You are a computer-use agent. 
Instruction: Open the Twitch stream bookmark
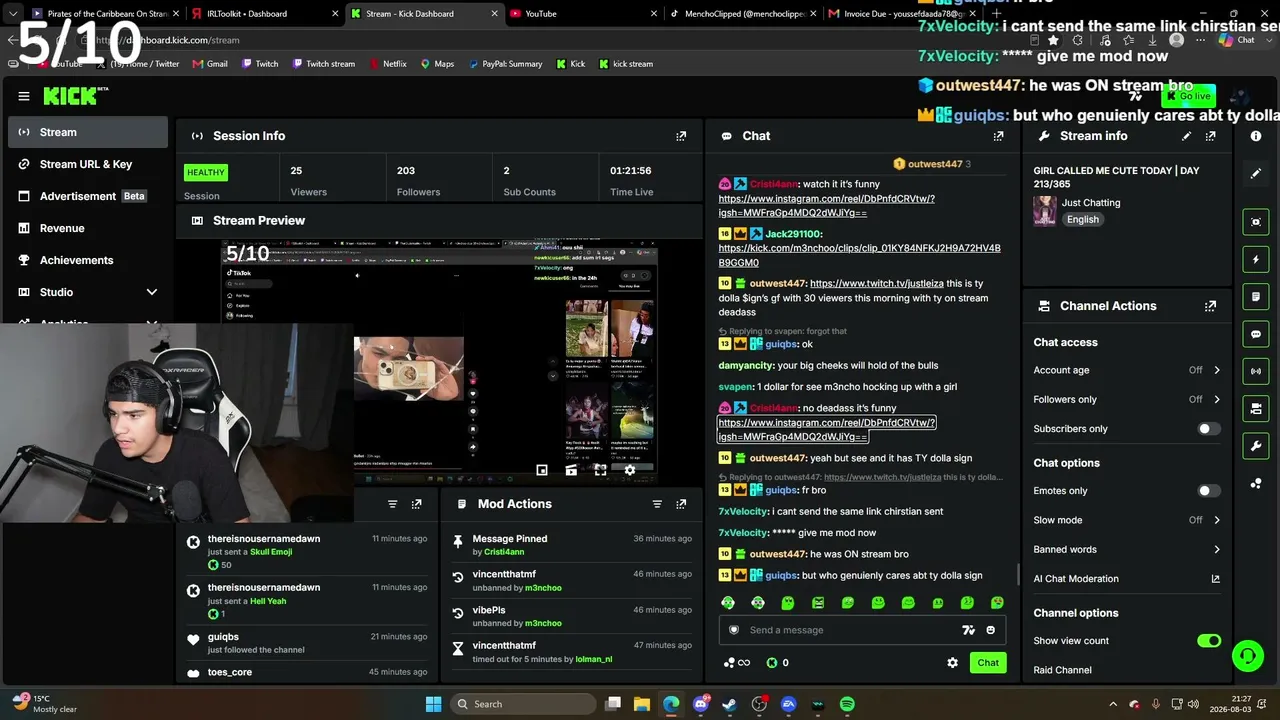[x=324, y=64]
